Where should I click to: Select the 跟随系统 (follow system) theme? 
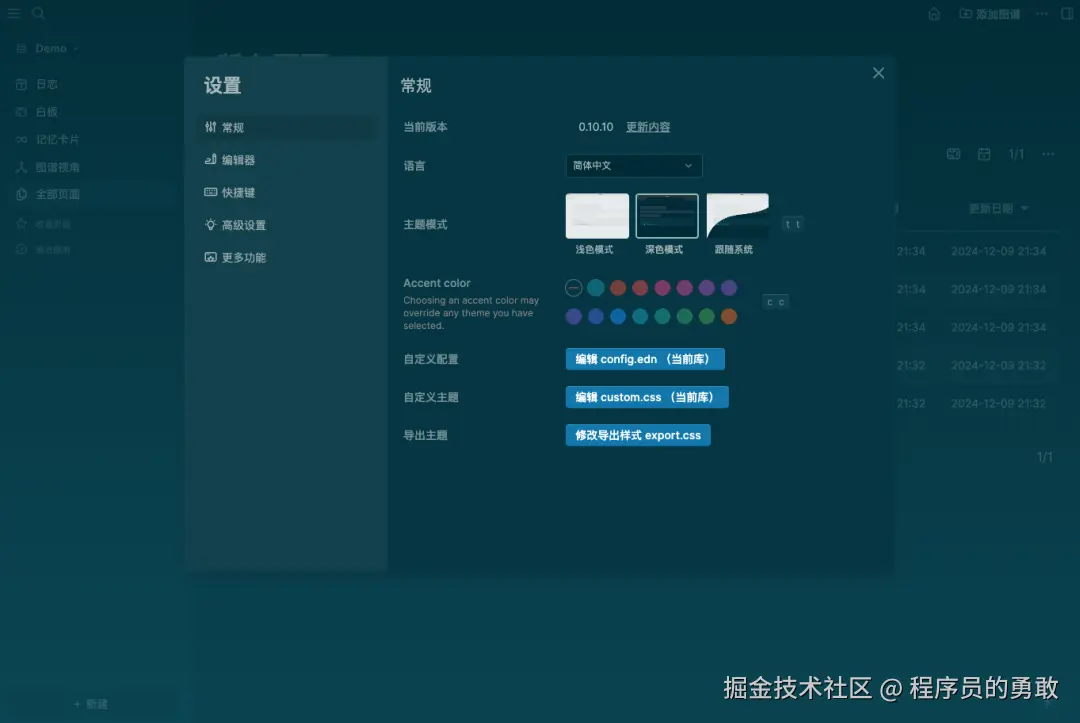[x=737, y=215]
